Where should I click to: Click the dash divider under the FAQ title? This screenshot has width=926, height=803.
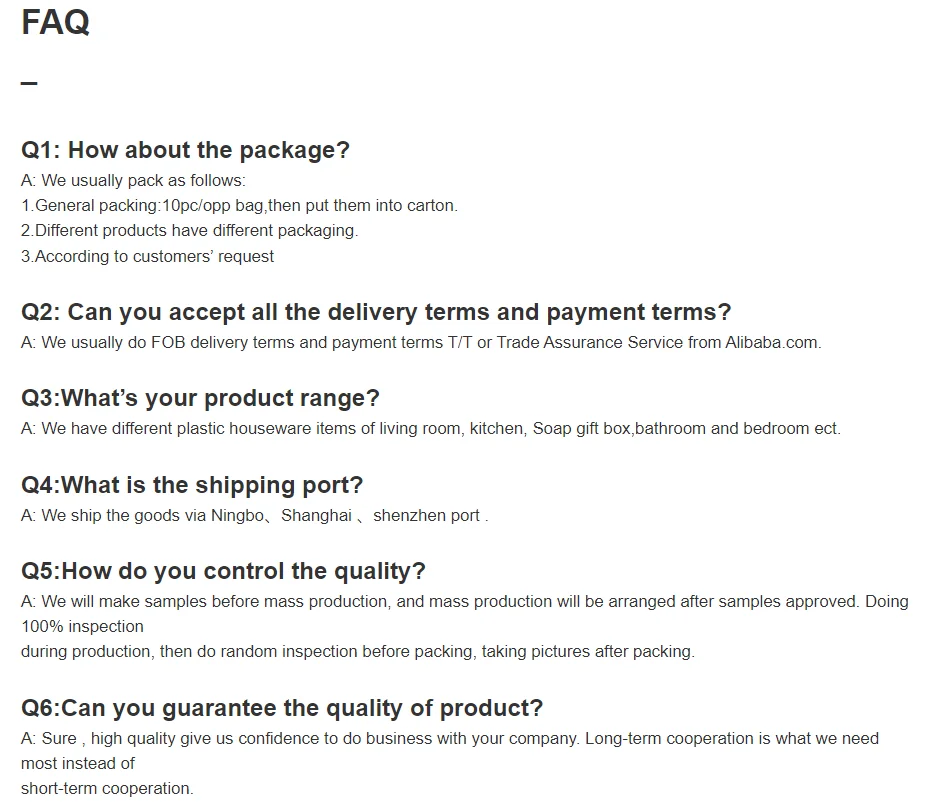pyautogui.click(x=29, y=83)
